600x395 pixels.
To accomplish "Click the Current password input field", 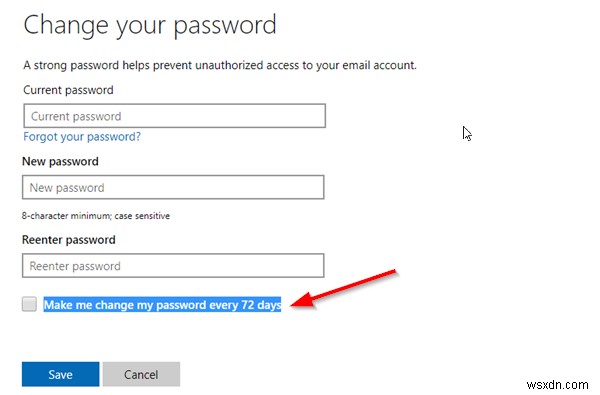I will pos(174,116).
